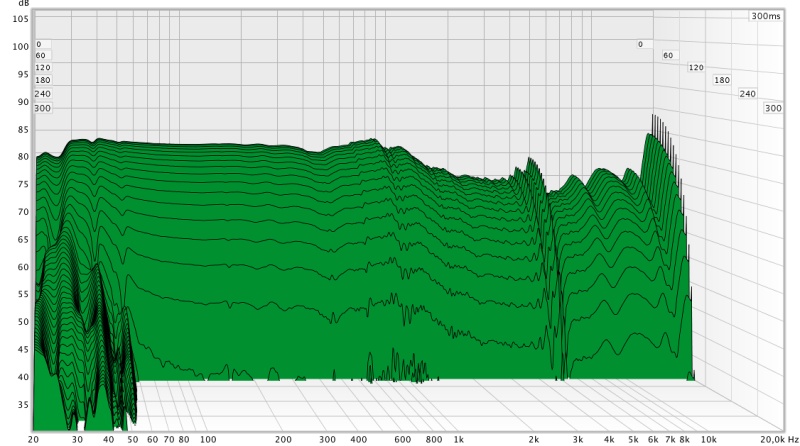Click the 300 marker on right time axis
Viewport: 800px width, 446px height.
pos(772,108)
